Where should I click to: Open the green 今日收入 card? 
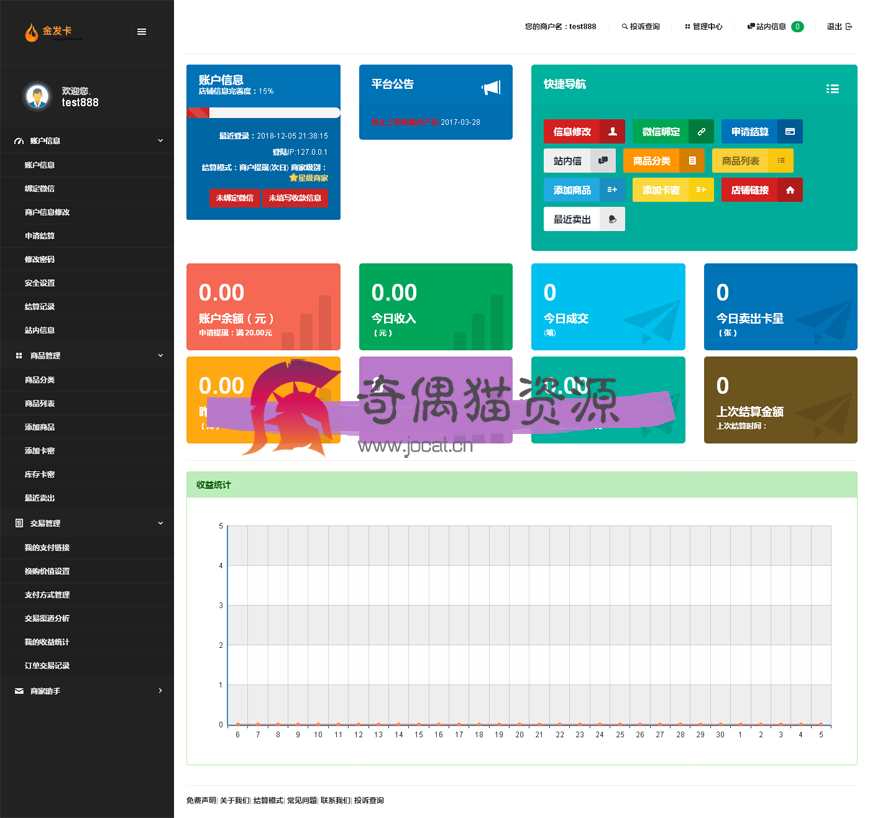436,306
